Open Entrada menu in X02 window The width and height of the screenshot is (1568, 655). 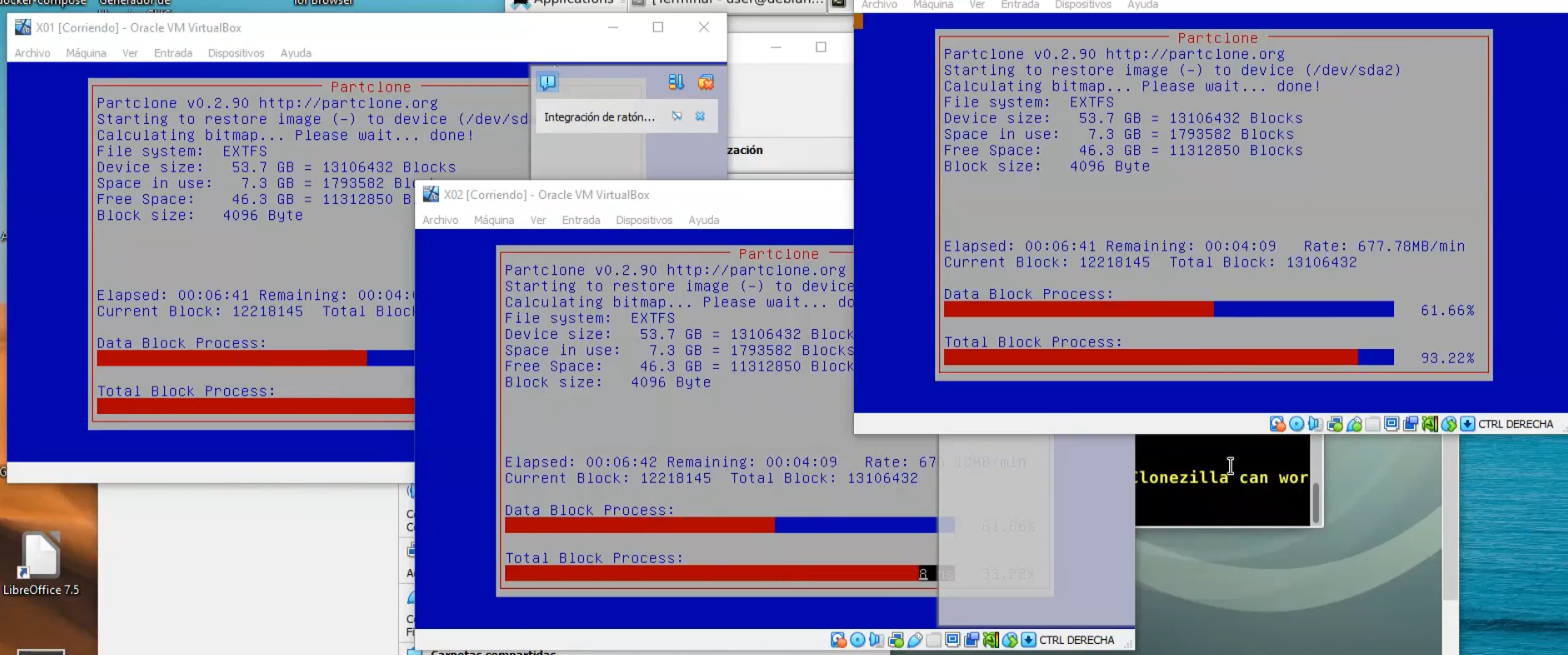pos(581,220)
